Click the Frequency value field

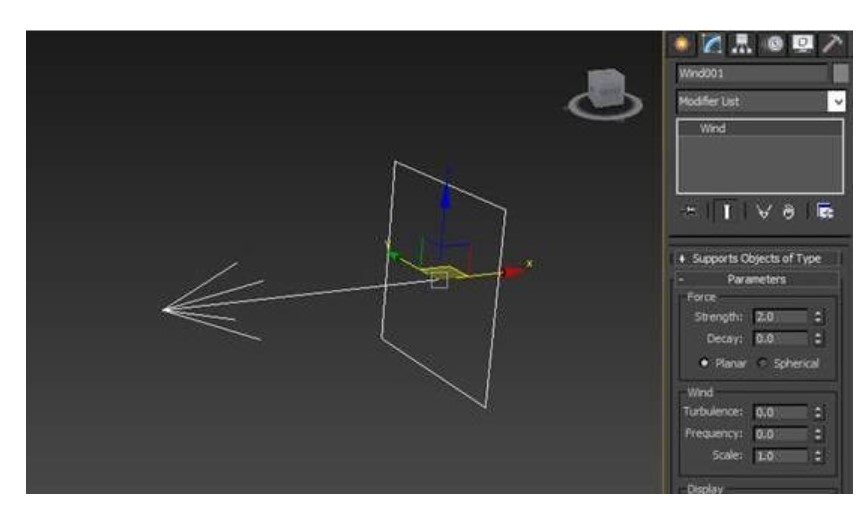(781, 434)
